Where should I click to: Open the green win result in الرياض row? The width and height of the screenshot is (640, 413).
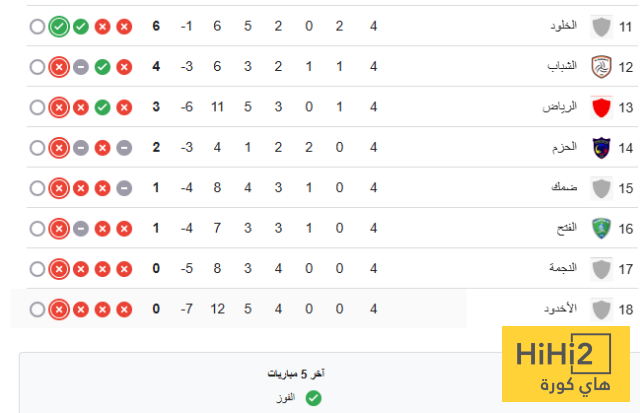point(102,107)
